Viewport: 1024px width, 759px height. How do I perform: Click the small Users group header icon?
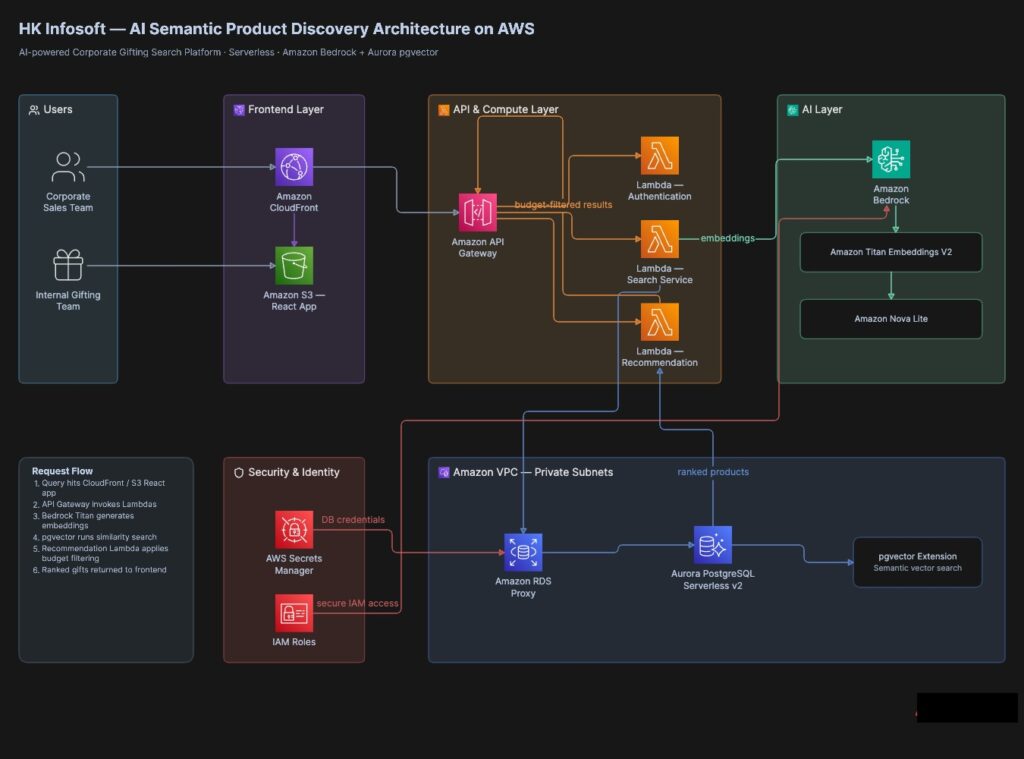[x=34, y=110]
